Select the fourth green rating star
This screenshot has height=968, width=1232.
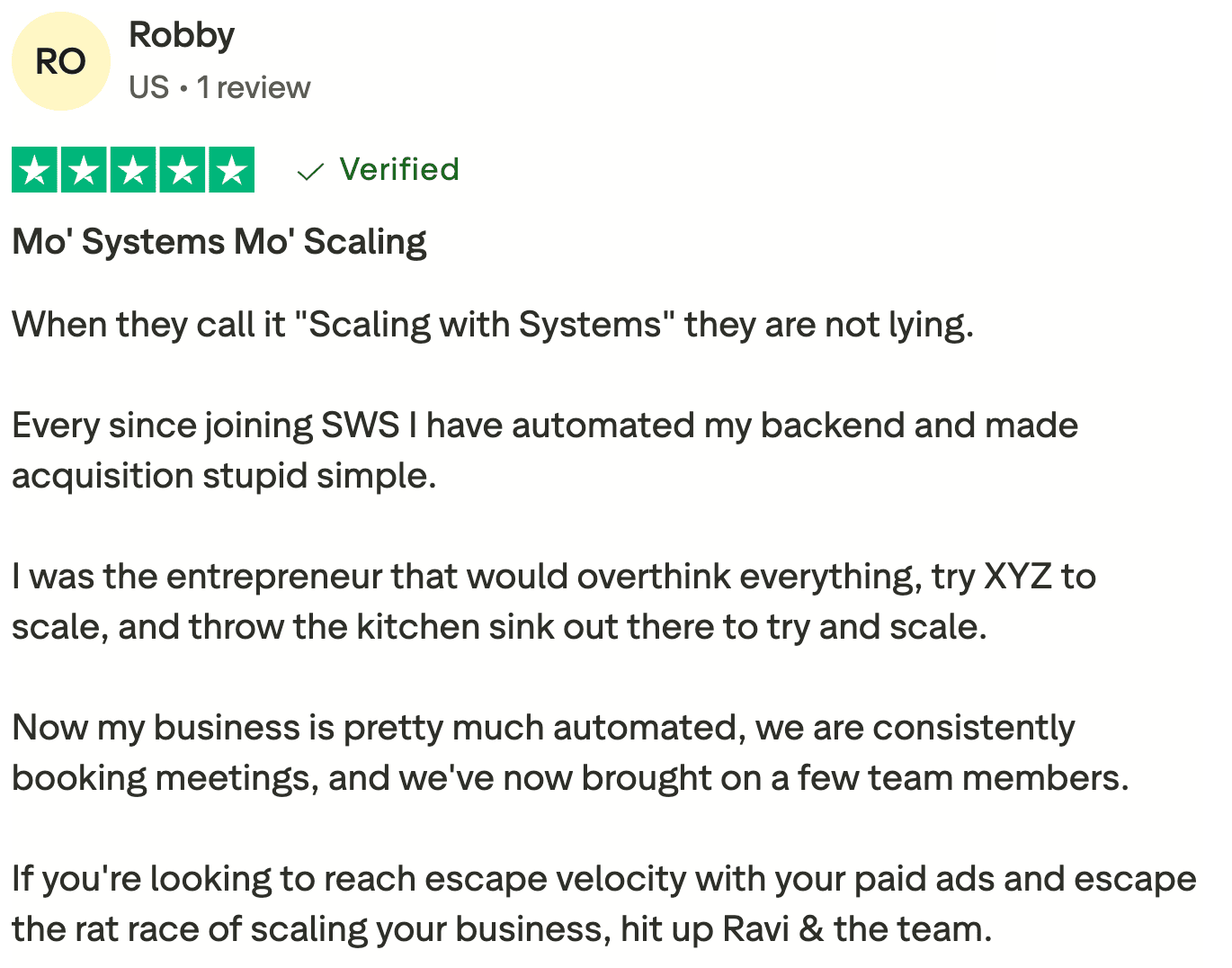pyautogui.click(x=183, y=169)
